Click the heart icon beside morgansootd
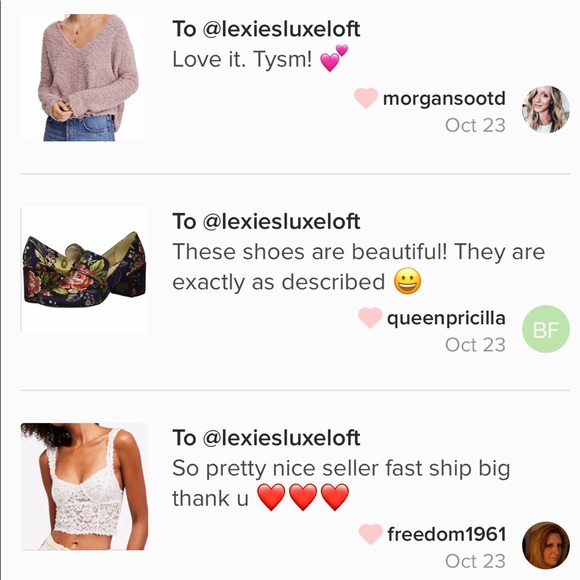This screenshot has height=580, width=580. (365, 98)
